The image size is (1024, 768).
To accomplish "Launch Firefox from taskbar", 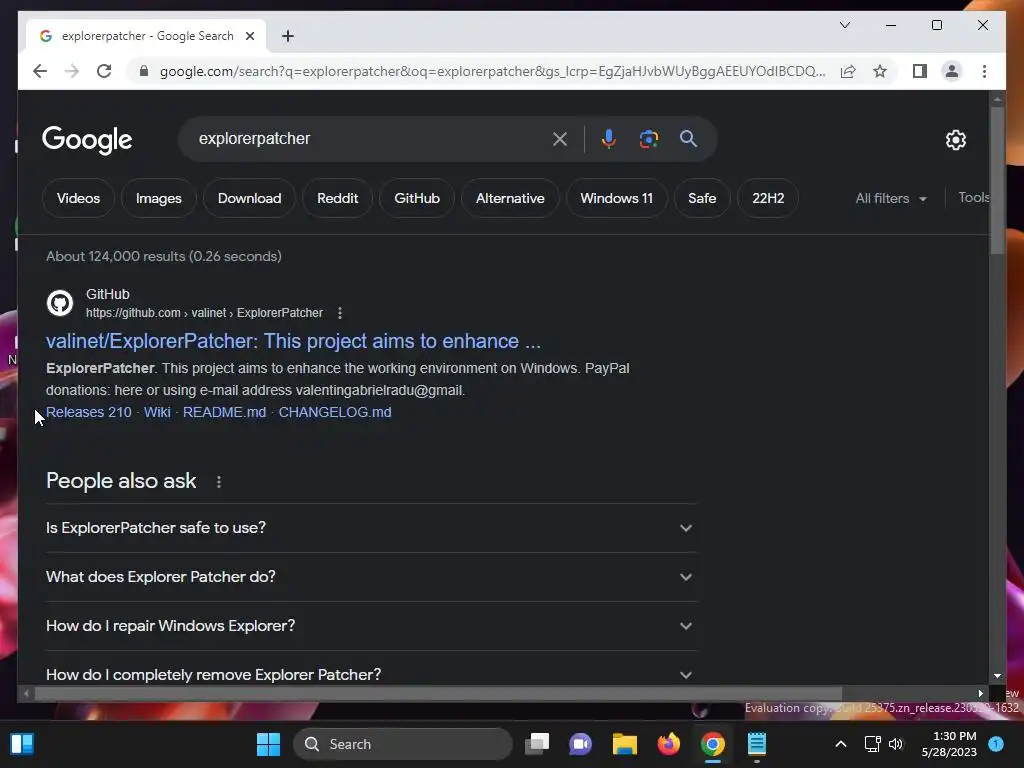I will (668, 744).
